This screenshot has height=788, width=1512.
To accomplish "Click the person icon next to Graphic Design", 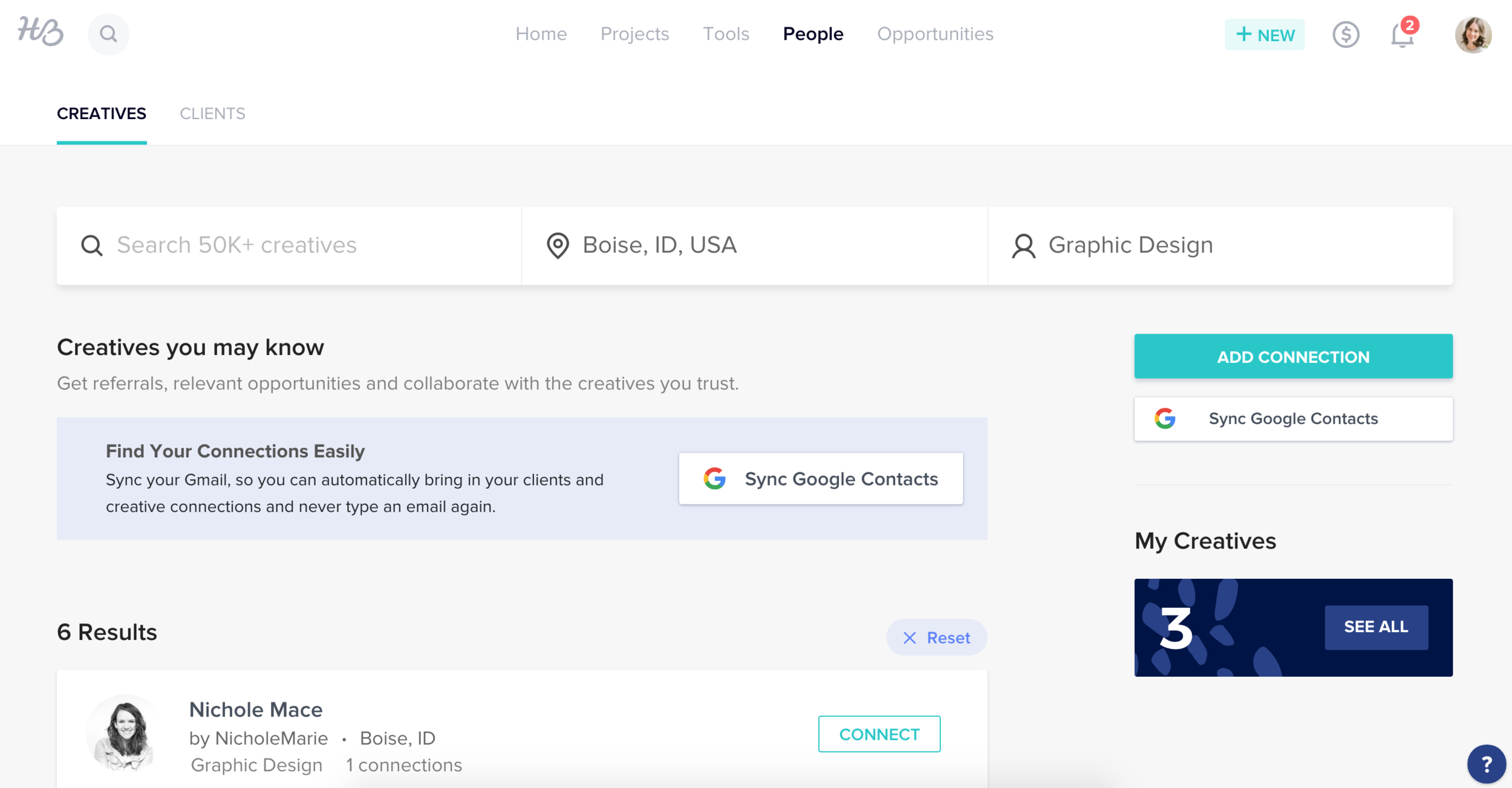I will coord(1023,246).
